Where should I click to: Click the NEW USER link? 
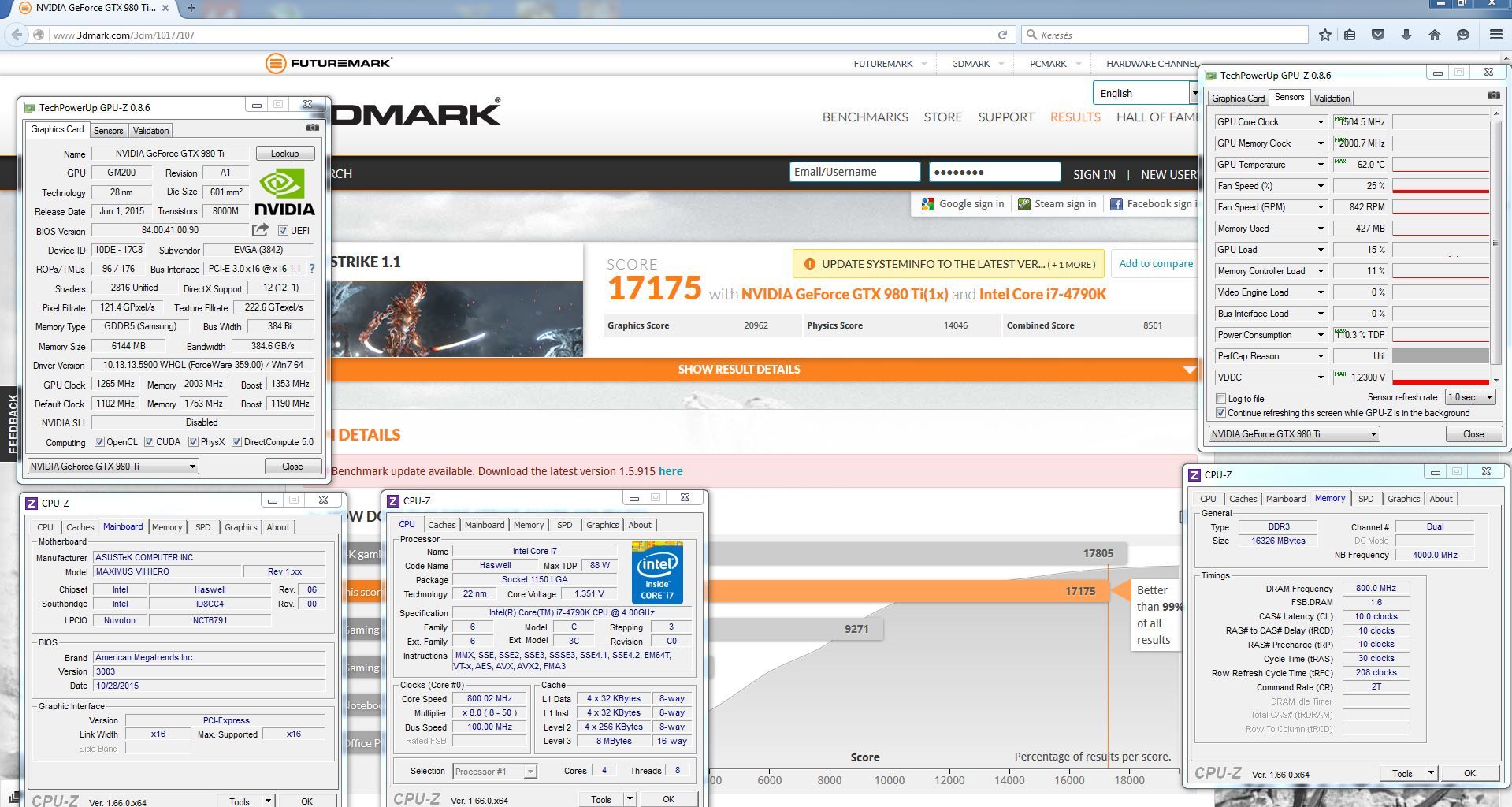pyautogui.click(x=1168, y=174)
